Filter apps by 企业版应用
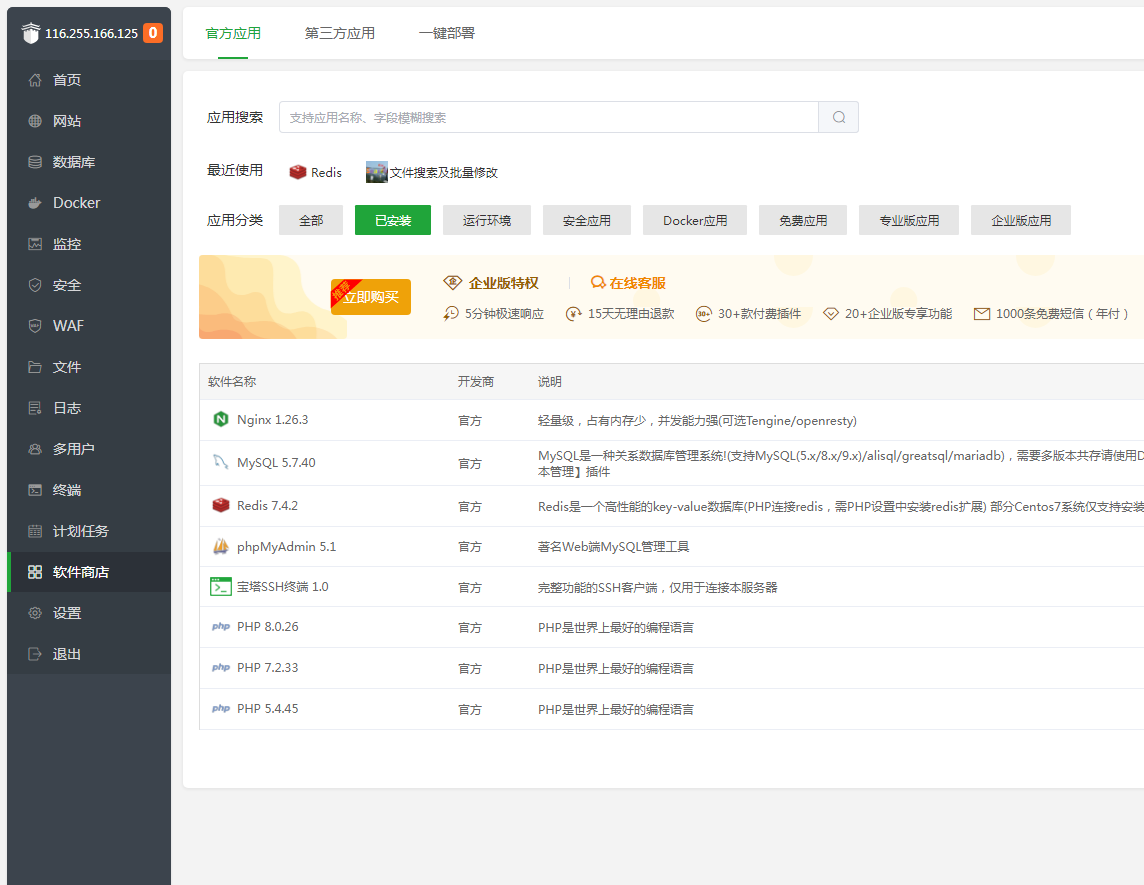 pos(1021,220)
